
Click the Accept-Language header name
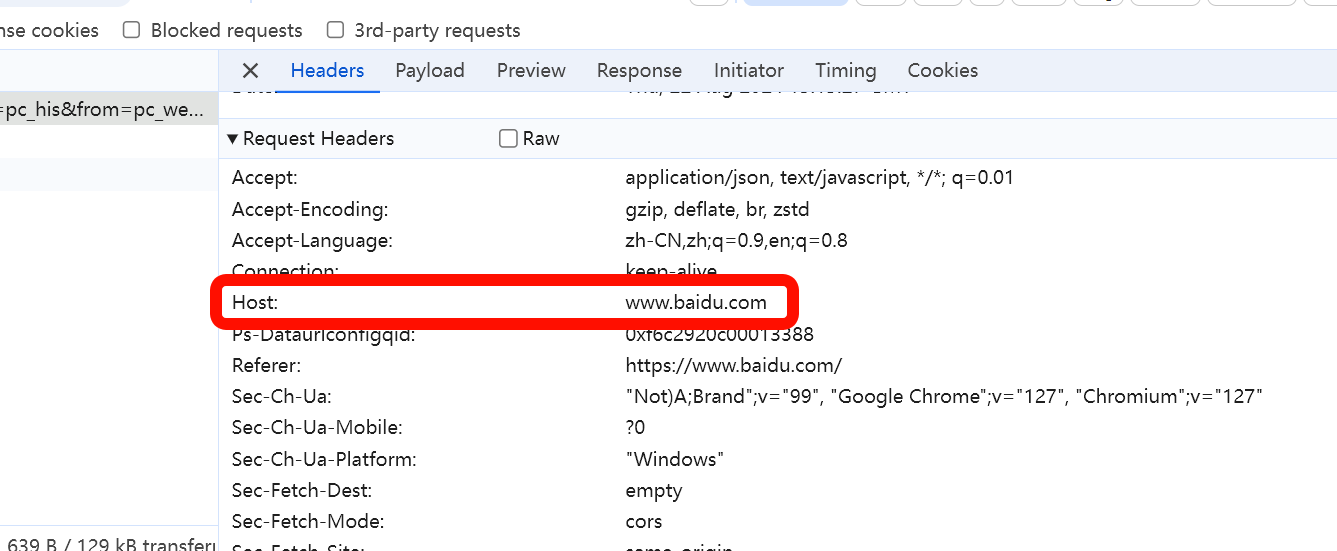(x=312, y=241)
